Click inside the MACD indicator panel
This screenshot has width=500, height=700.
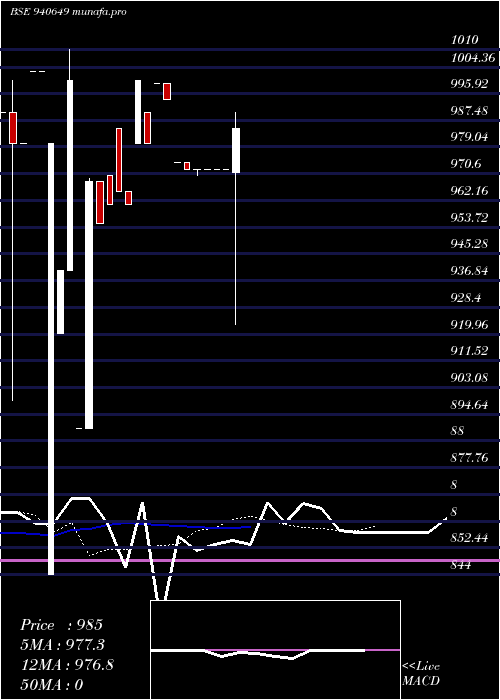(275, 650)
